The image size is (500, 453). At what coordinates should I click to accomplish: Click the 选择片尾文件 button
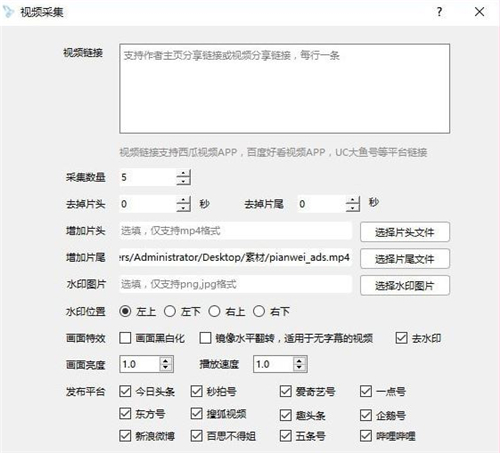[405, 259]
